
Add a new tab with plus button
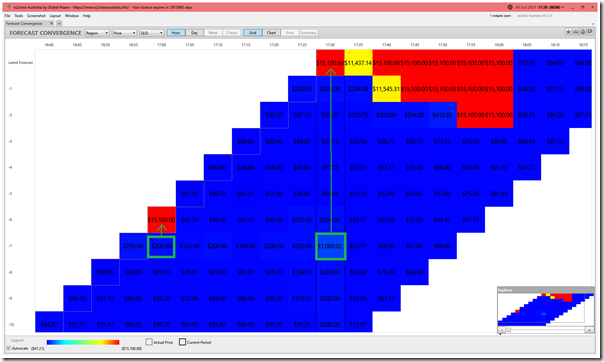(x=59, y=23)
